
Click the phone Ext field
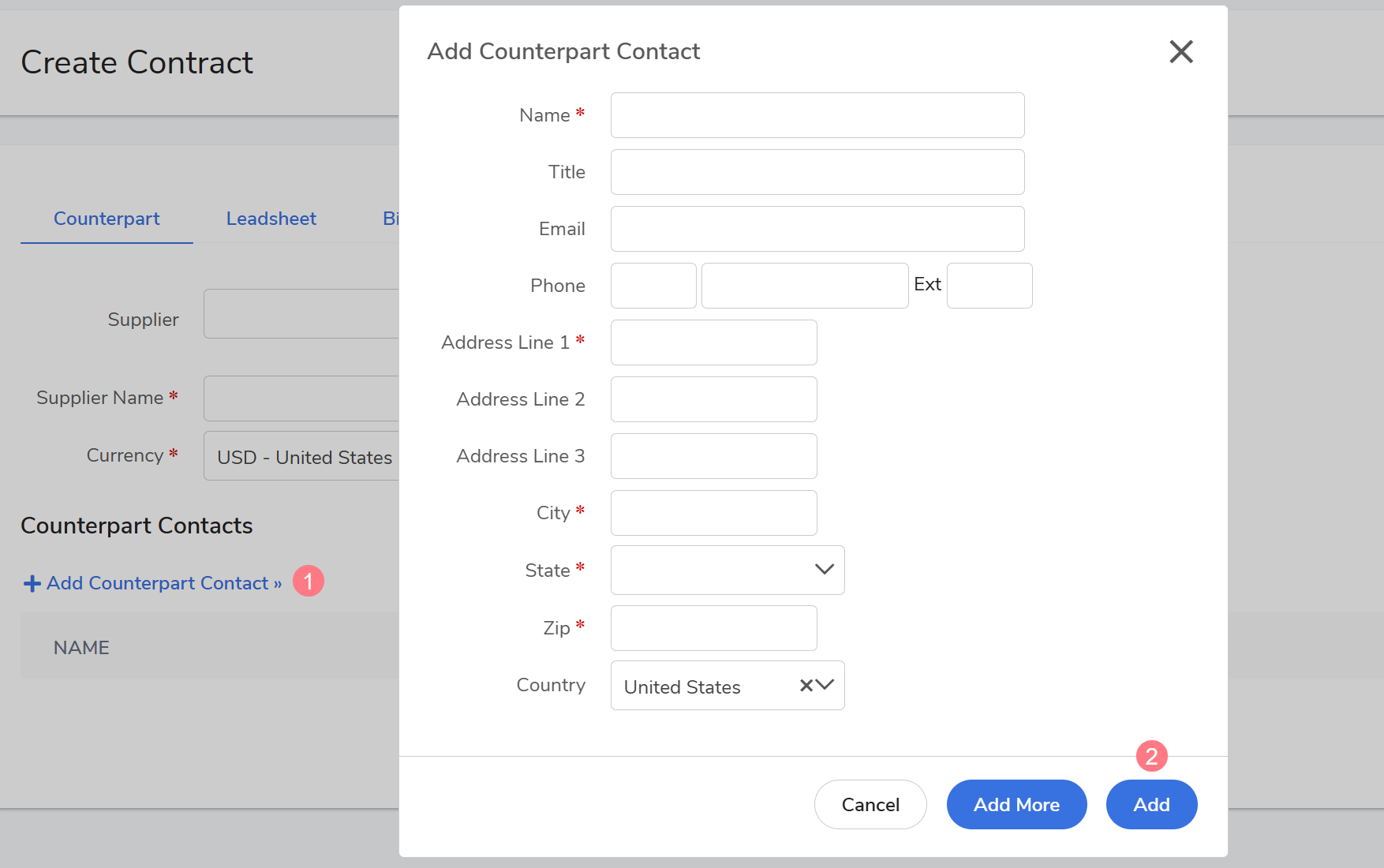989,286
